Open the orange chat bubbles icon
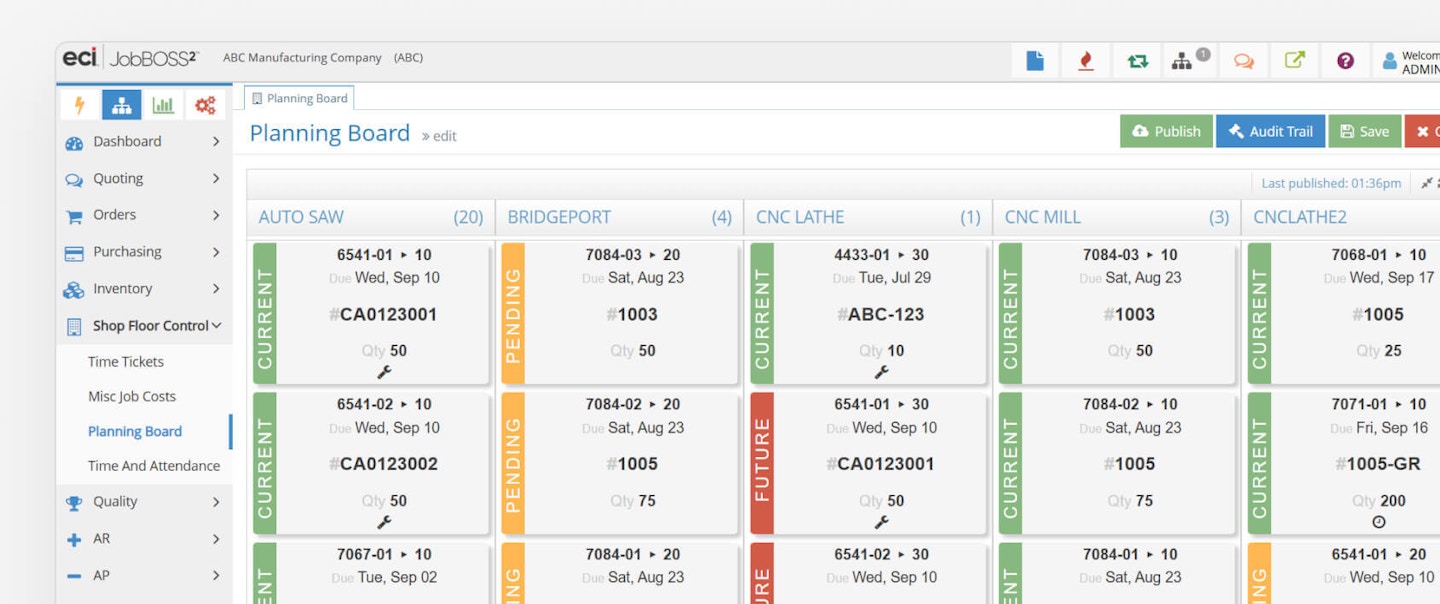The height and width of the screenshot is (604, 1440). [1243, 61]
